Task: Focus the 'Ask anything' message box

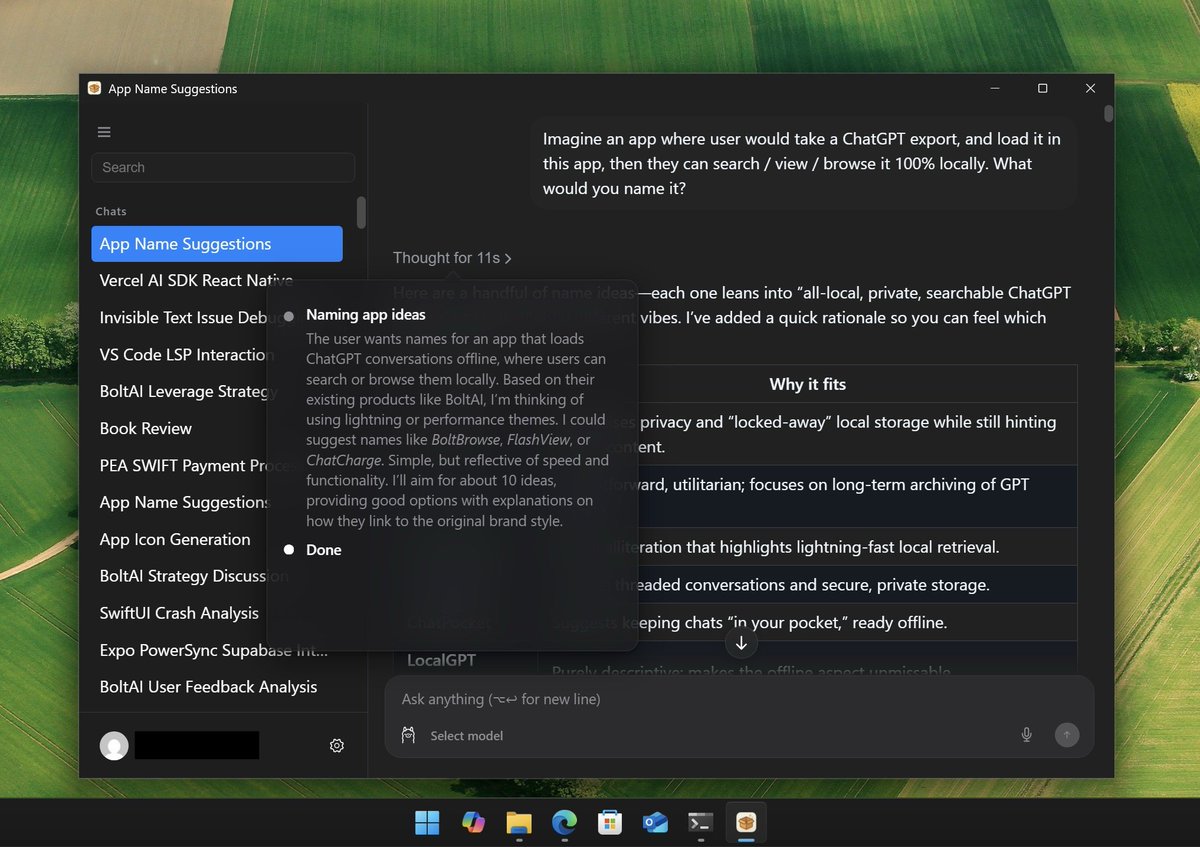Action: 738,699
